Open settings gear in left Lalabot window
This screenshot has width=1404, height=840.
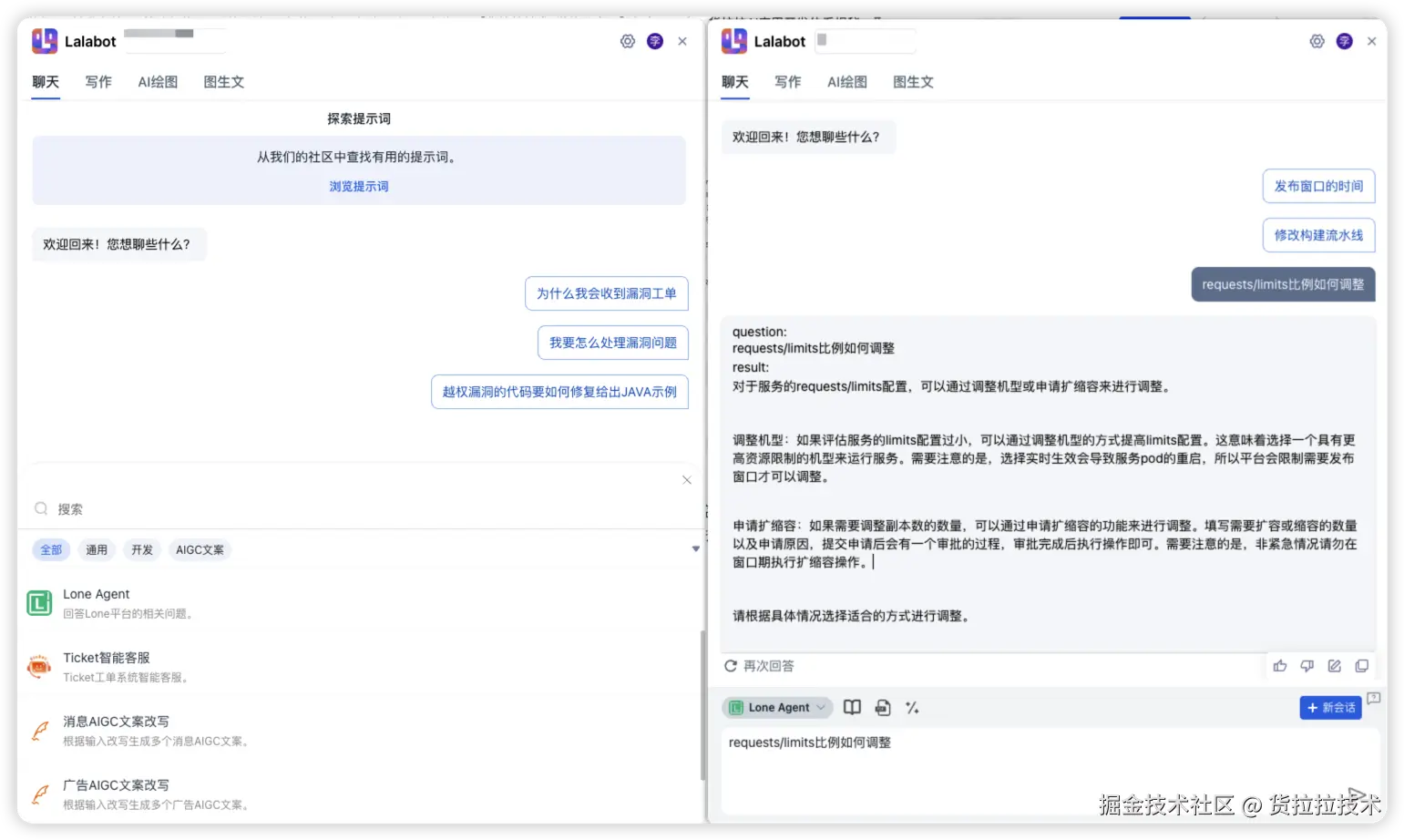628,41
